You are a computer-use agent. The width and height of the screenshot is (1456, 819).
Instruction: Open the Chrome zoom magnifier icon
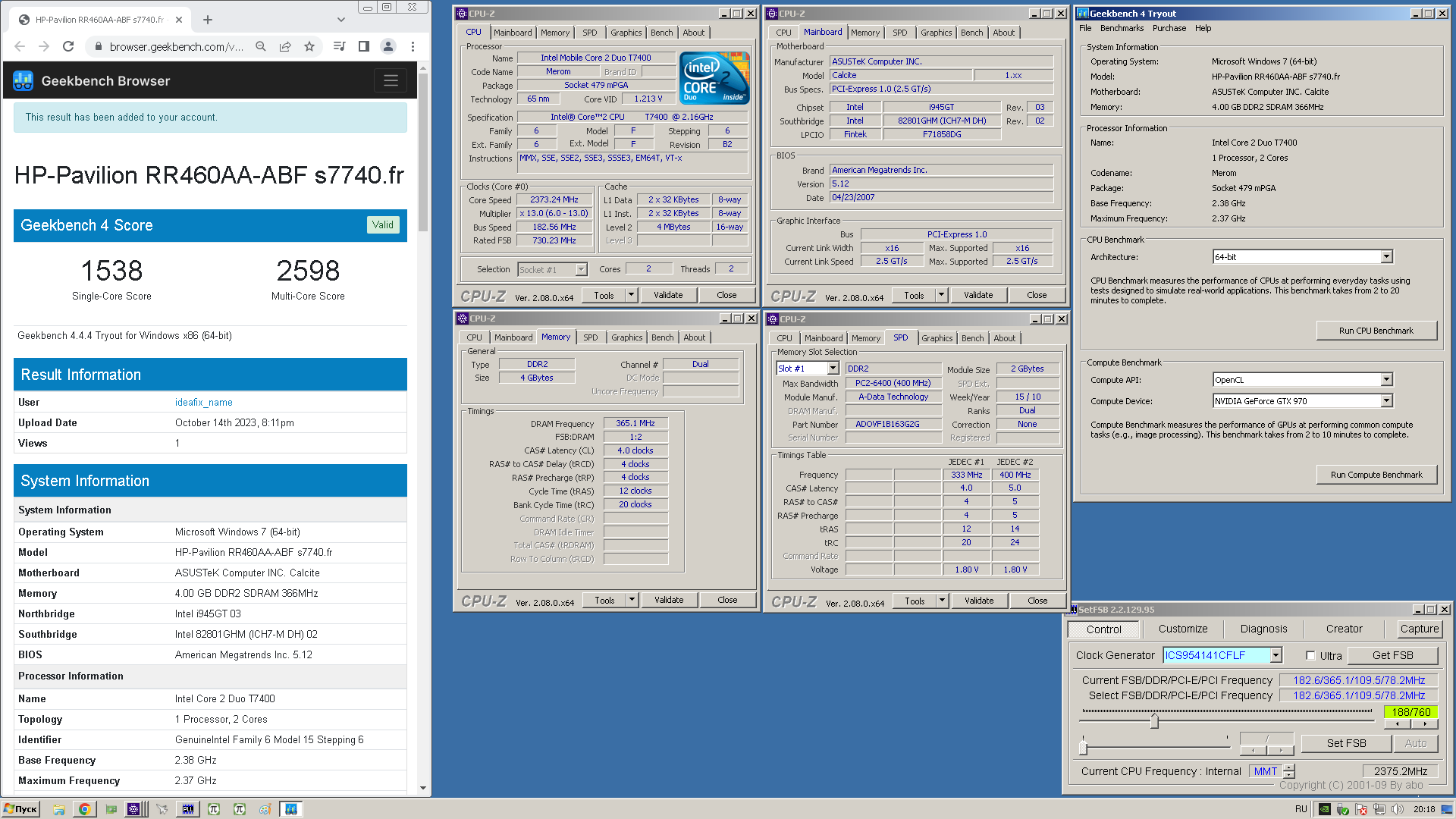coord(261,46)
